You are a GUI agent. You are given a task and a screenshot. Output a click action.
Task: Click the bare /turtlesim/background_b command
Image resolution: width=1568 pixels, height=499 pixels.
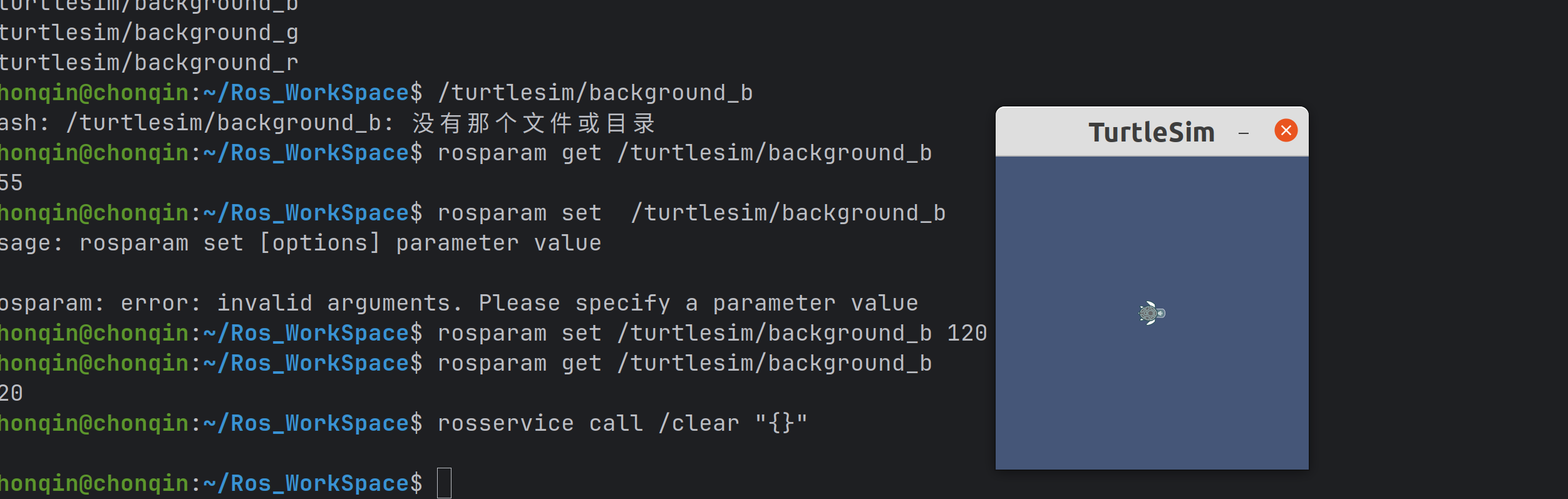pos(595,93)
